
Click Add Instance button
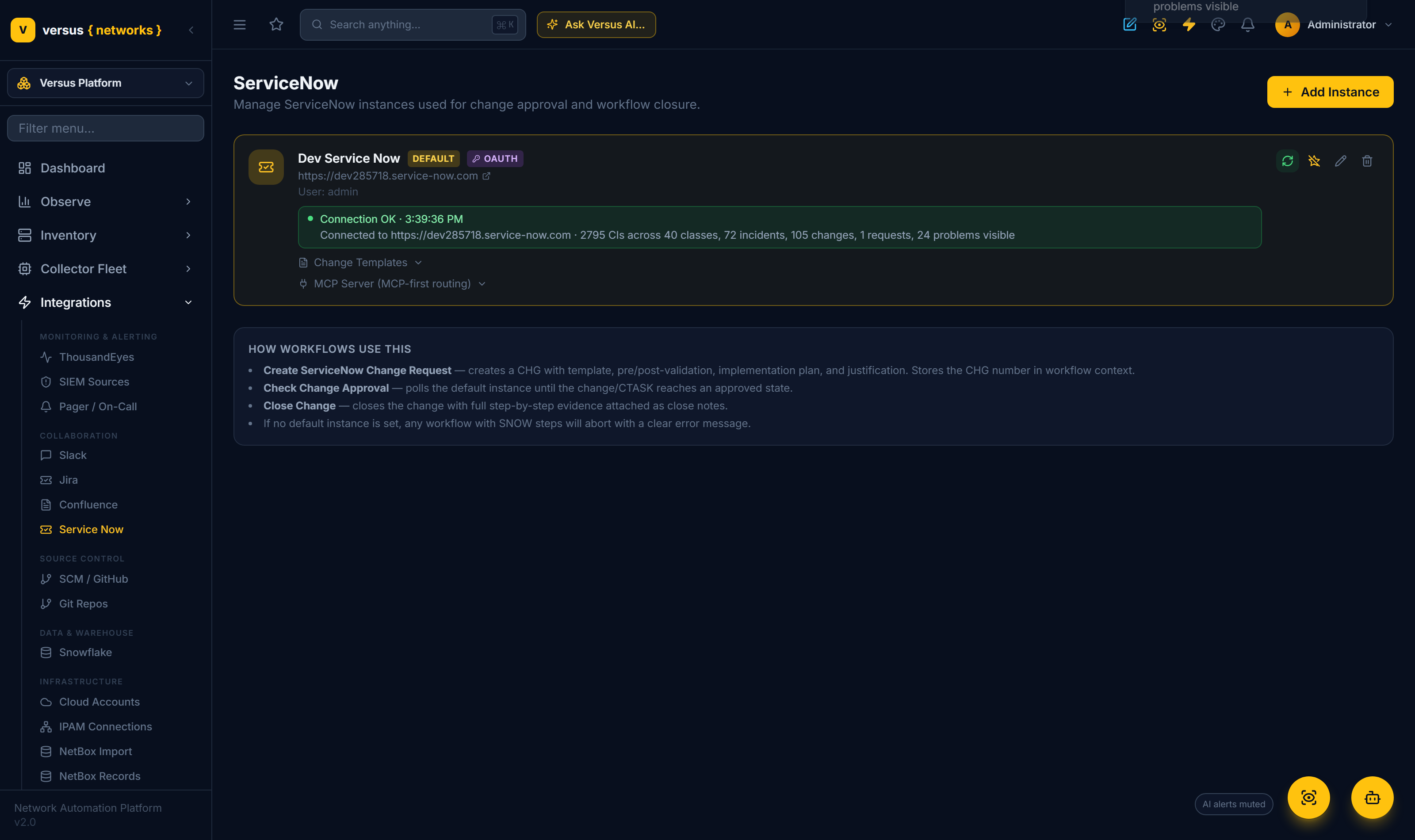click(x=1330, y=92)
